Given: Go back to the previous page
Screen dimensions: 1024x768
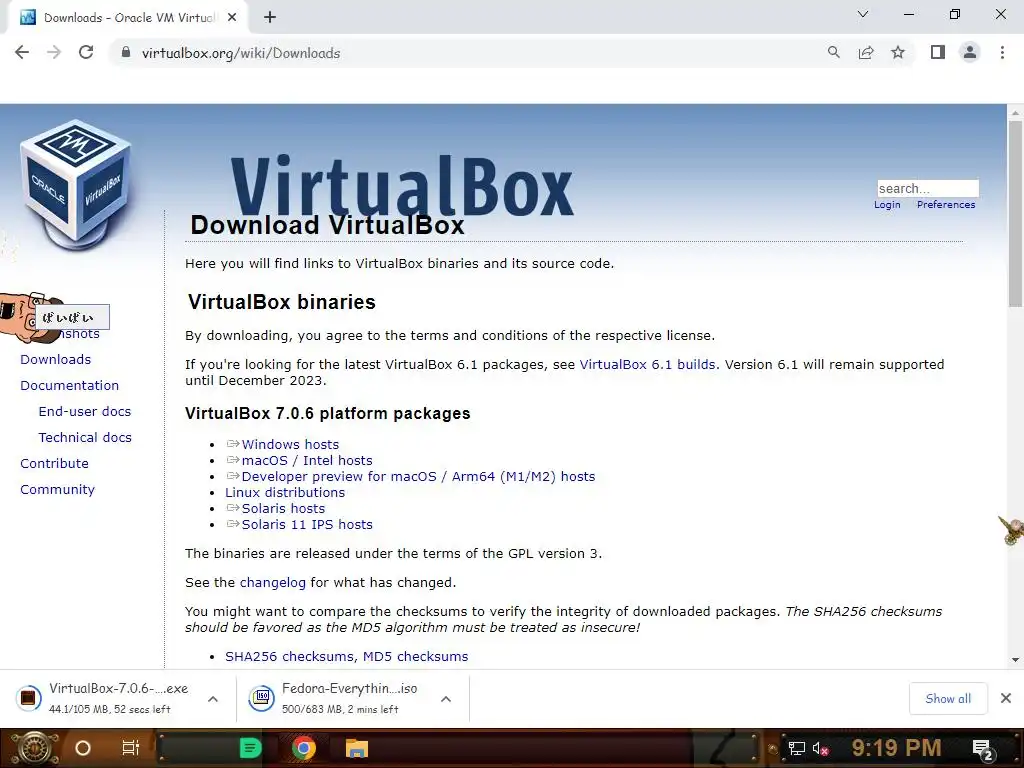Looking at the screenshot, I should coord(22,52).
